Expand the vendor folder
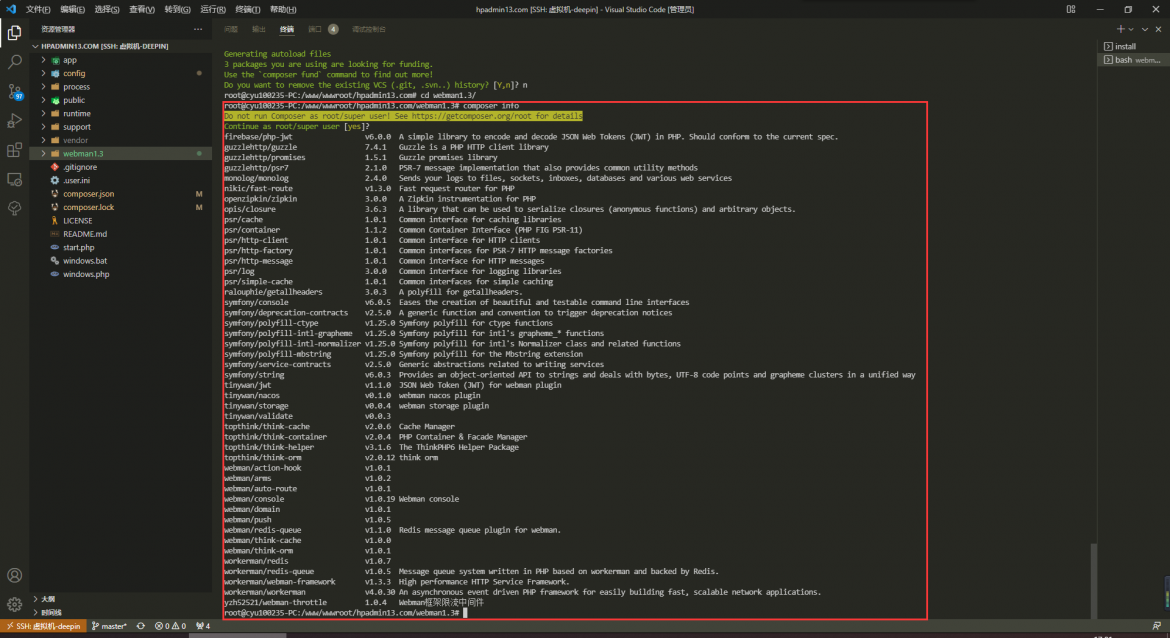The image size is (1170, 638). tap(121, 140)
